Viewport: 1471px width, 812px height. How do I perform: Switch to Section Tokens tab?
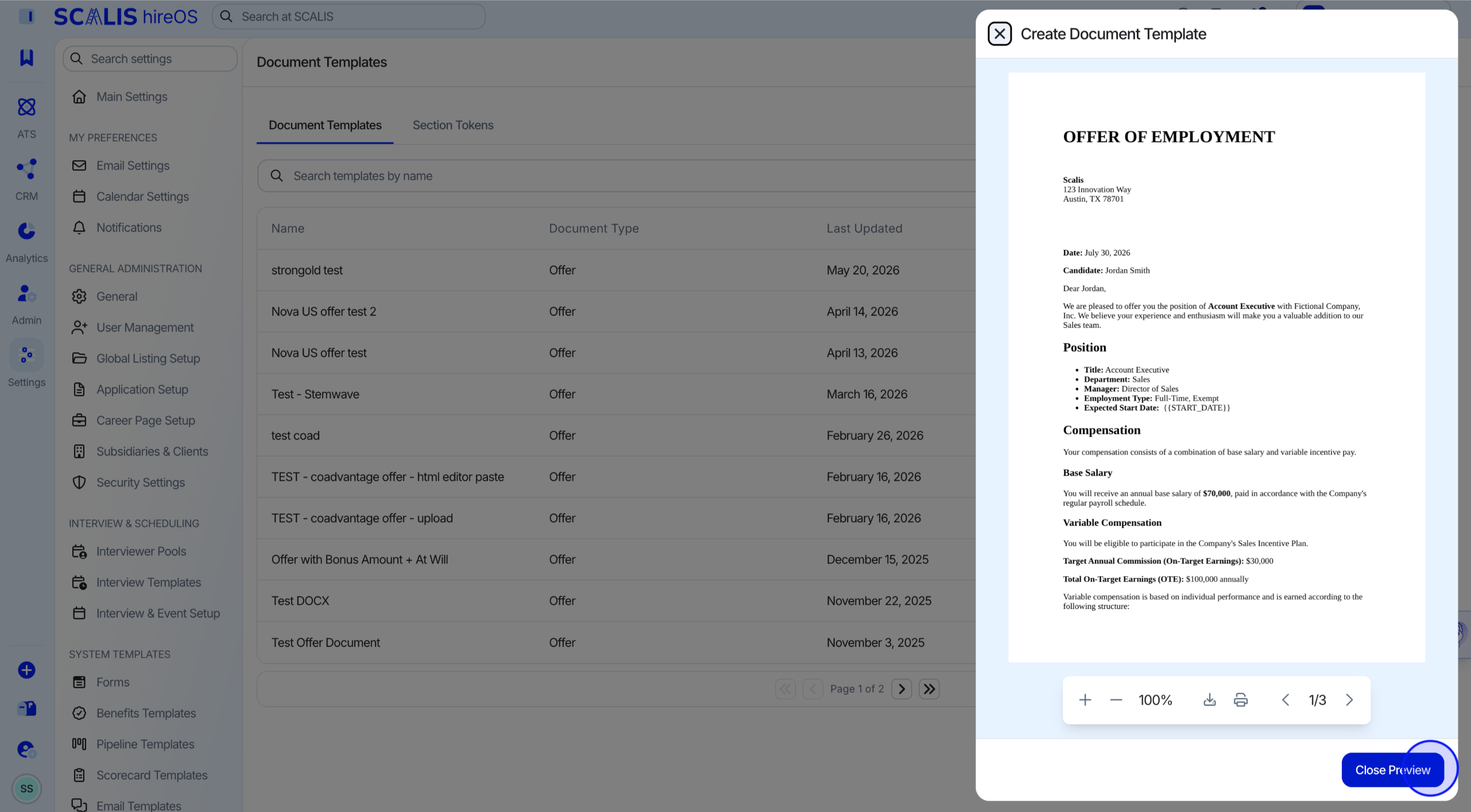click(452, 125)
